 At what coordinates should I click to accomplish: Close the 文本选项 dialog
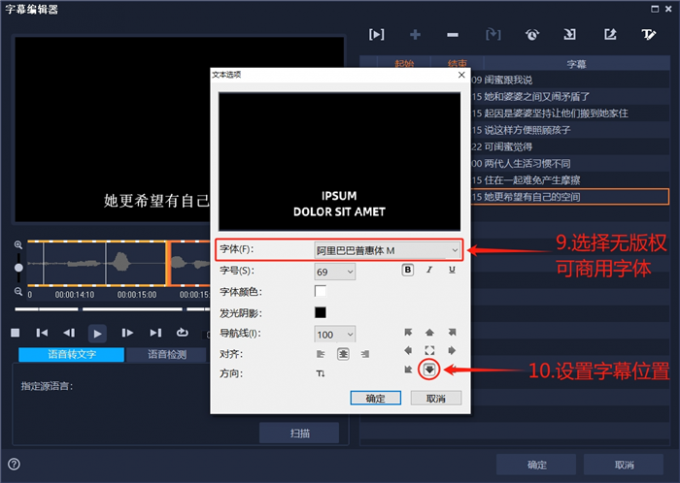[x=461, y=75]
